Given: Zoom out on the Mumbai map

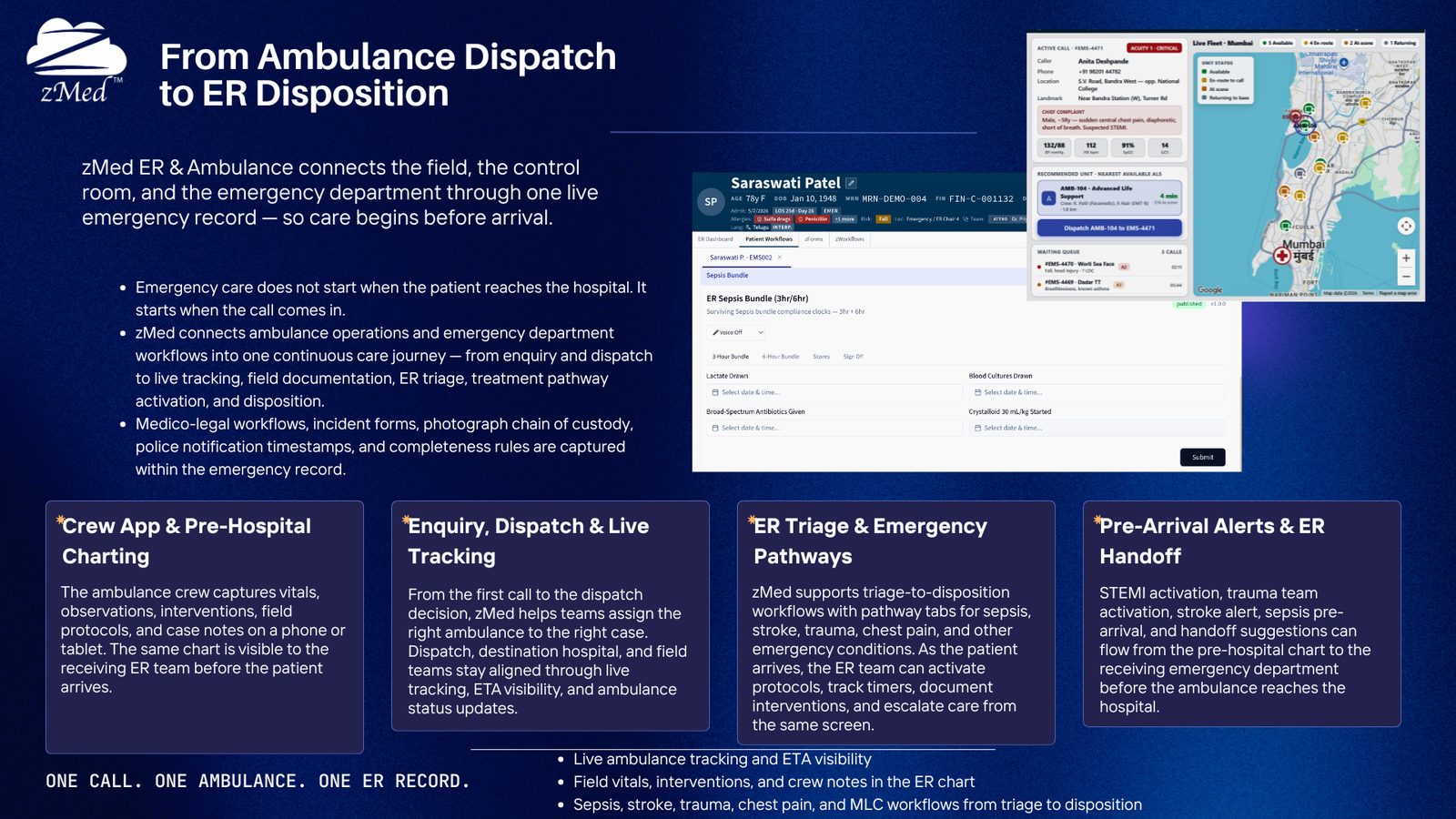Looking at the screenshot, I should [x=1406, y=277].
